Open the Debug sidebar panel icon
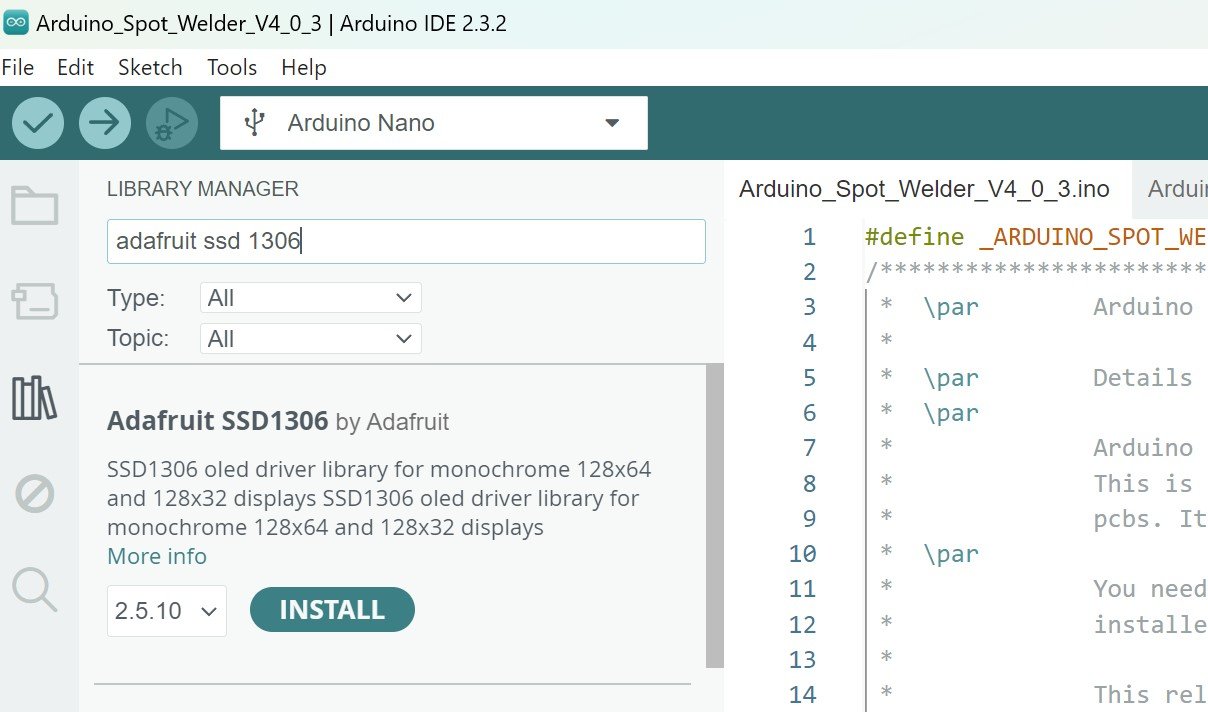 tap(35, 493)
